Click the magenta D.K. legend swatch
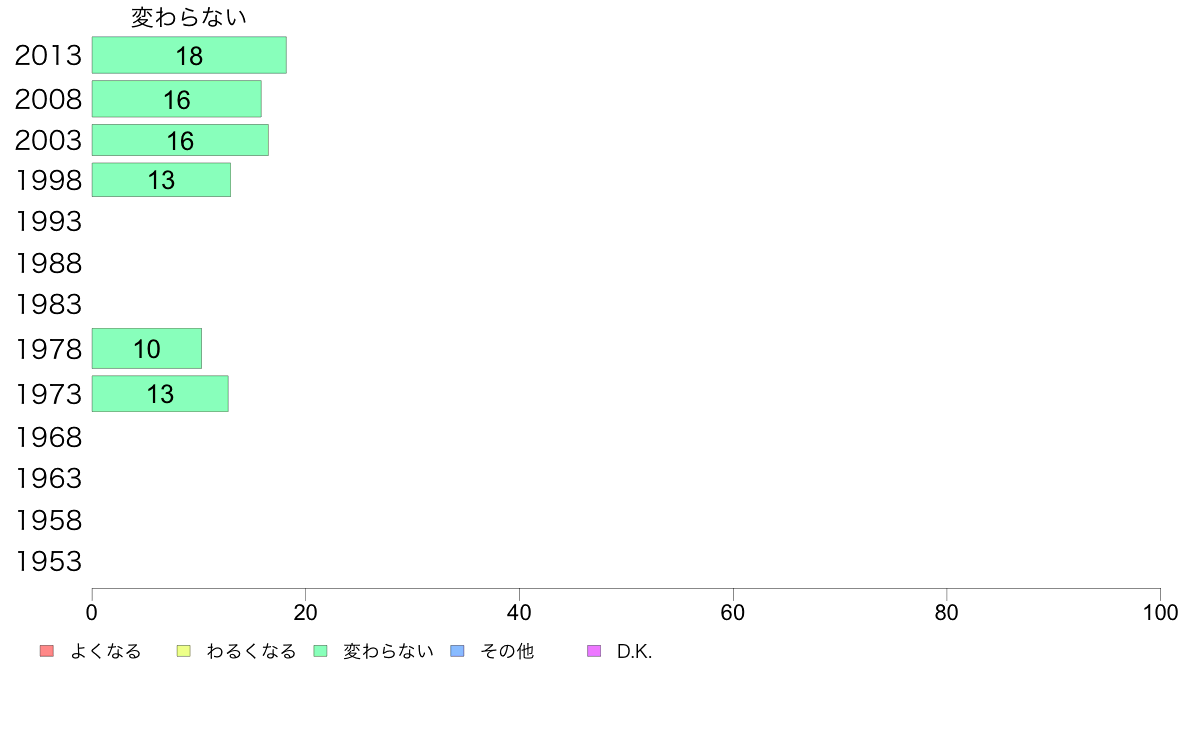Viewport: 1188px width, 736px height. pyautogui.click(x=594, y=651)
